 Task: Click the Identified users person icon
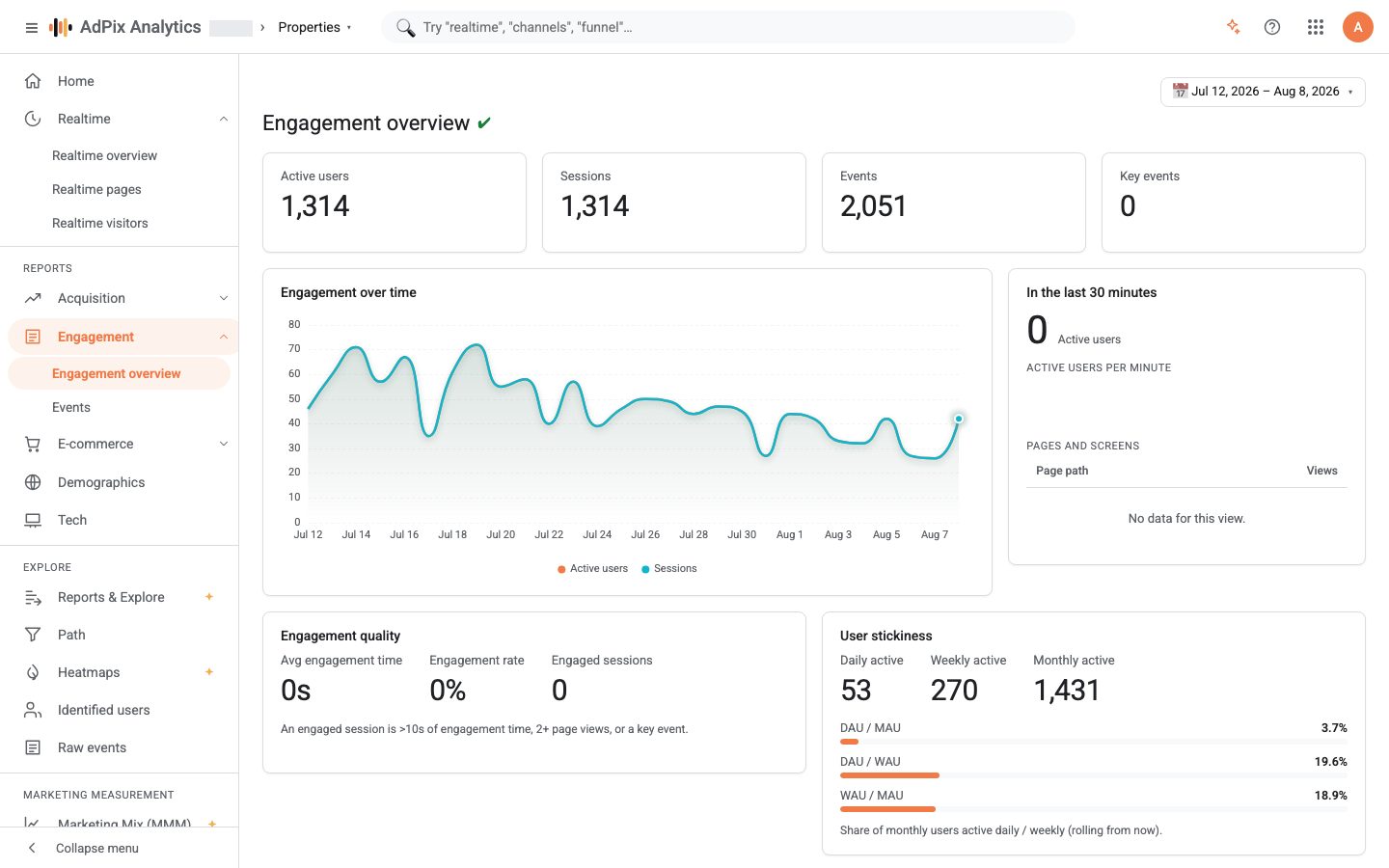33,710
